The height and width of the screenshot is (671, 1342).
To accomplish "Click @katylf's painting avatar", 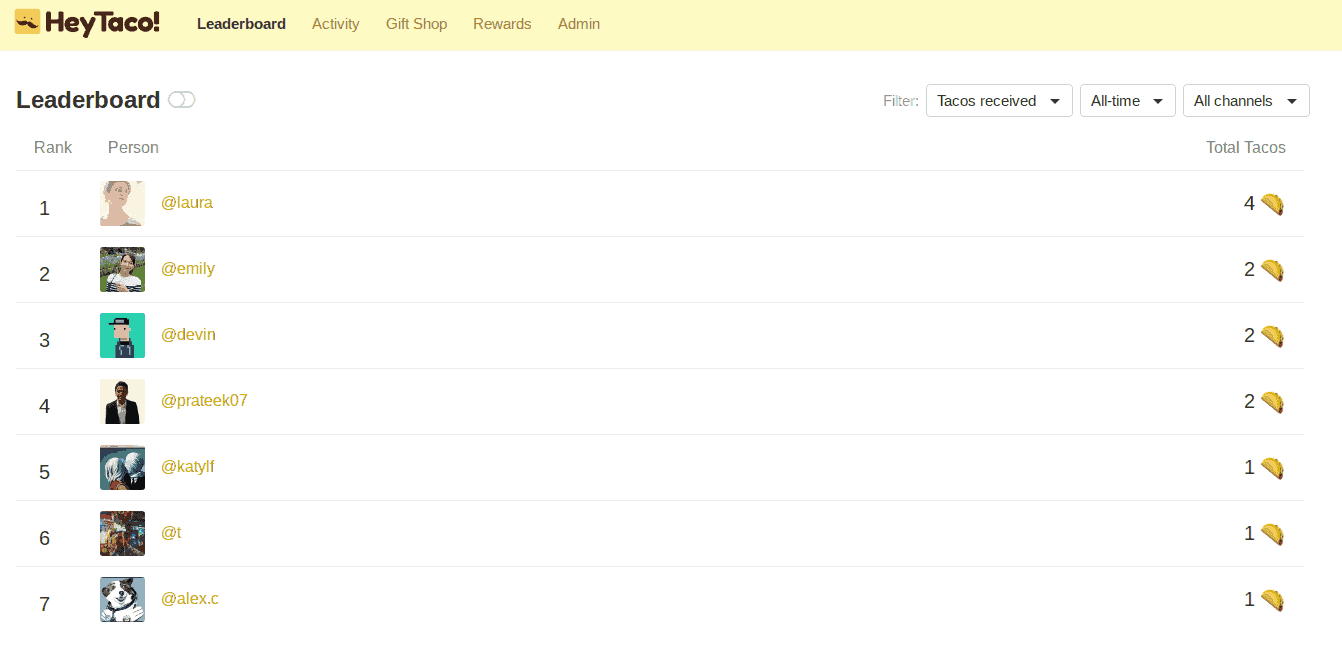I will click(x=122, y=468).
